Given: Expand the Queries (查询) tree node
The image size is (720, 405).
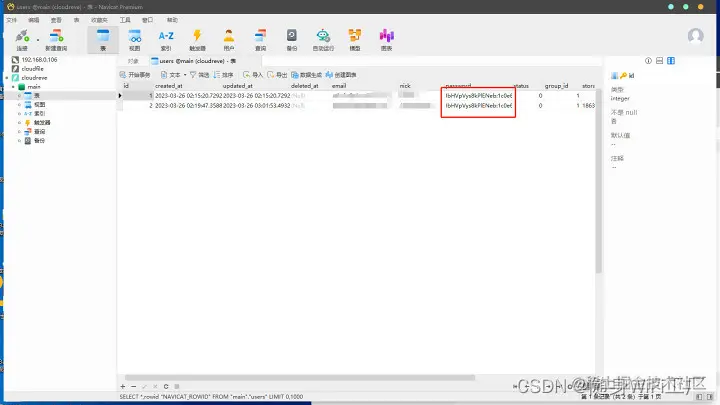Looking at the screenshot, I should [19, 132].
